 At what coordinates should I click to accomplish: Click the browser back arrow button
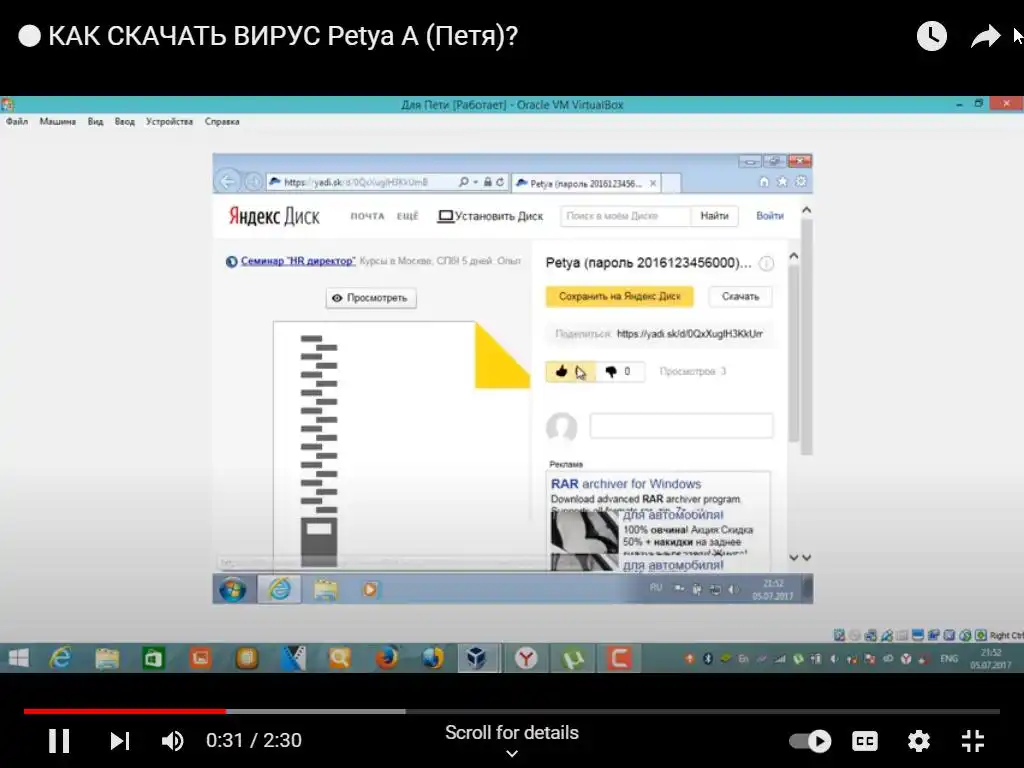228,182
